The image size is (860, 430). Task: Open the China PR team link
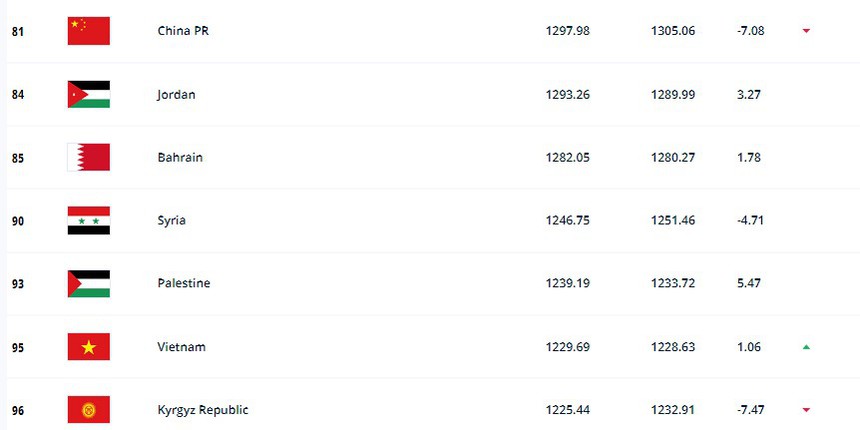click(183, 31)
